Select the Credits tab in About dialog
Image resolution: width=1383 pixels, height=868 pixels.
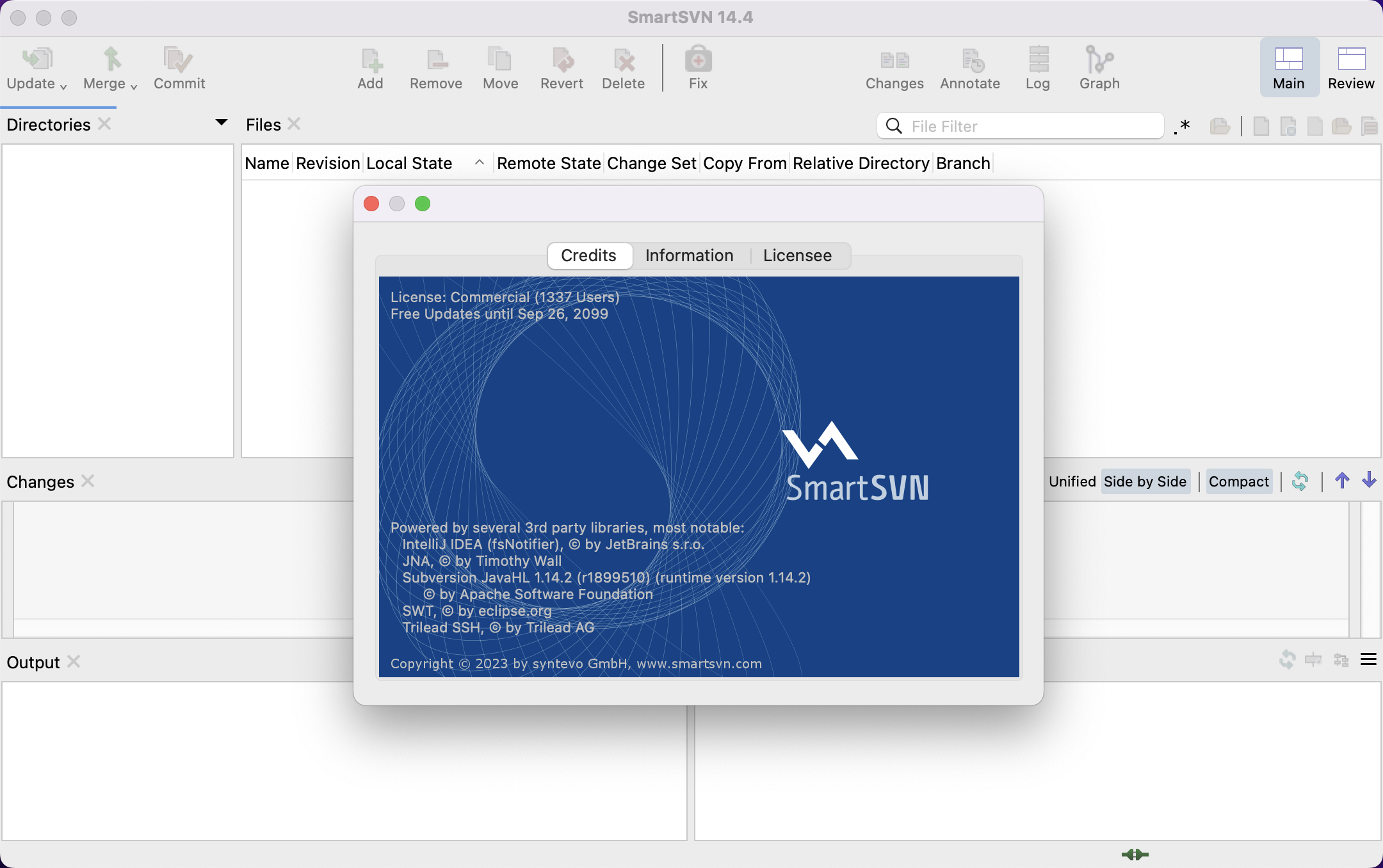coord(589,255)
